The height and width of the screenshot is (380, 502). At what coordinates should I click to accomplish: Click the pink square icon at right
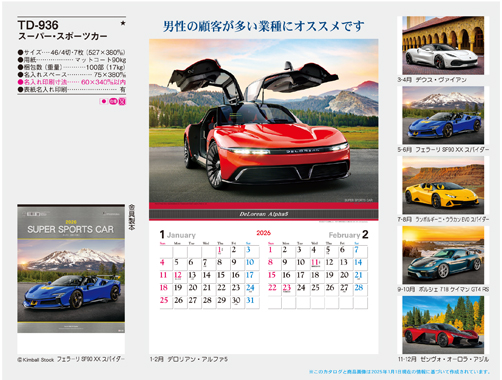coord(122,101)
